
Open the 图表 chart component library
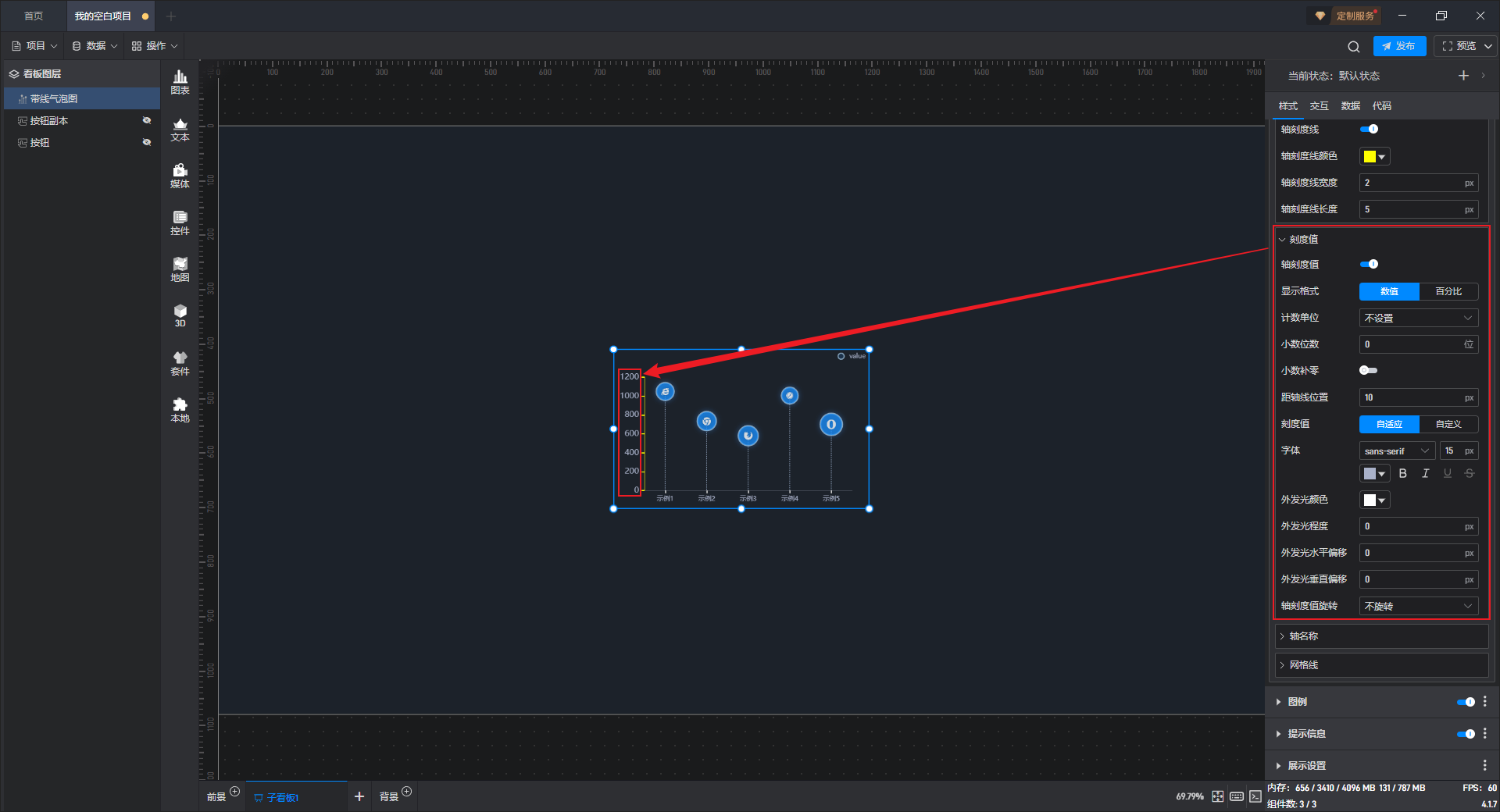(180, 82)
